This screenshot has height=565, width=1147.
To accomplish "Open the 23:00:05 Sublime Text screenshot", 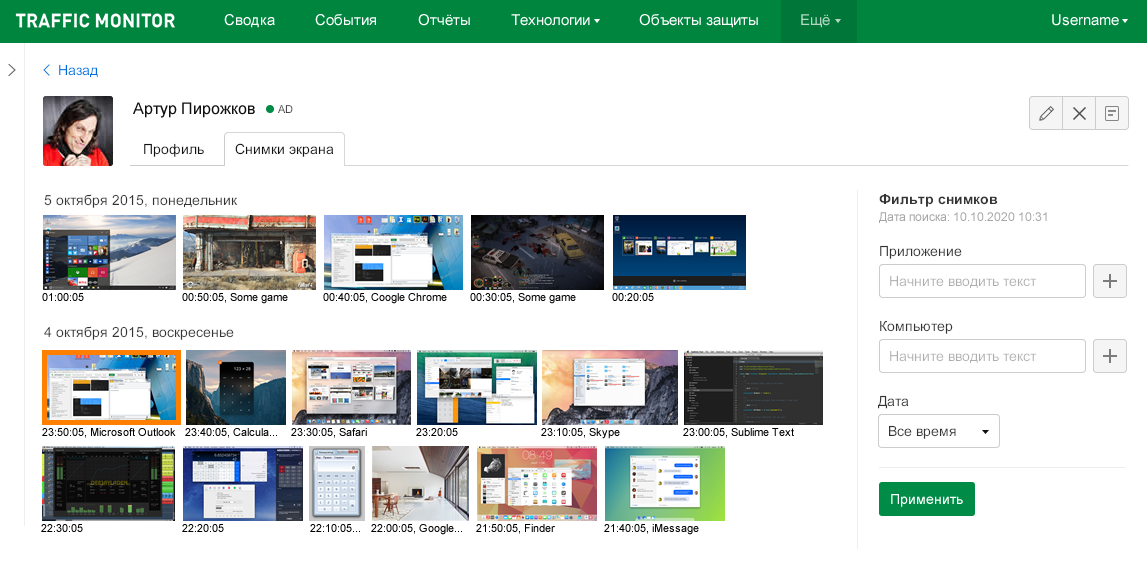I will click(752, 388).
